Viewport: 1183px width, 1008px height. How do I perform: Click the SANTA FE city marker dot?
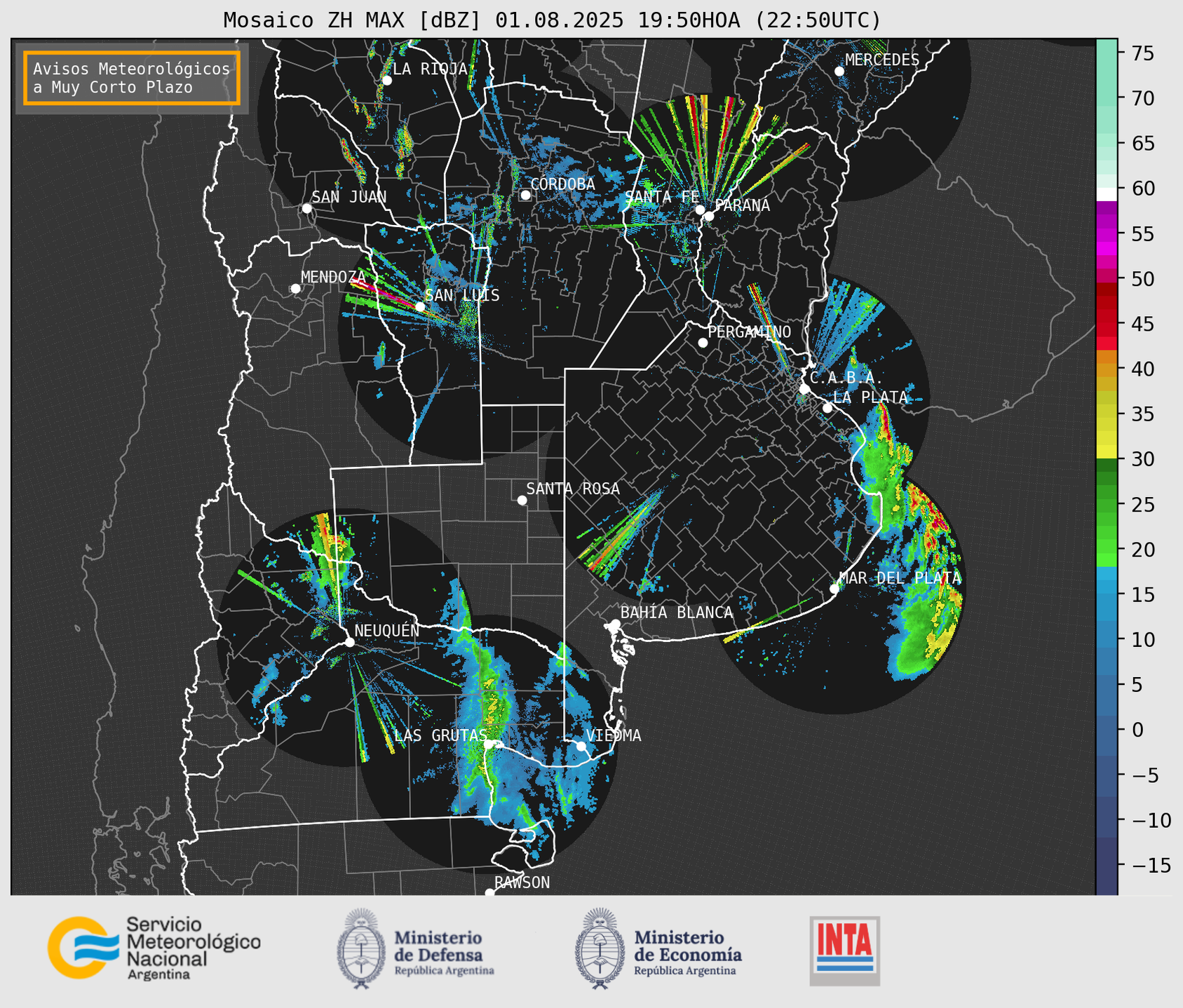pyautogui.click(x=700, y=210)
